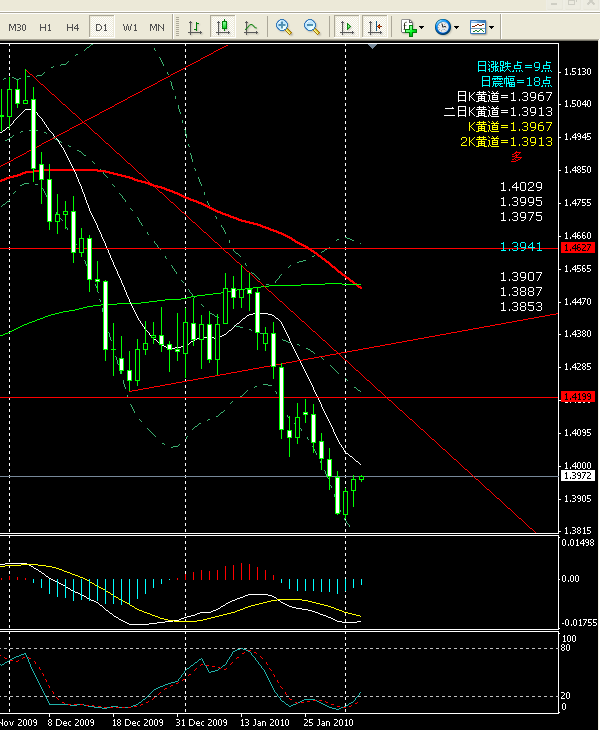The height and width of the screenshot is (730, 600).
Task: Open the add indicators list icon
Action: pyautogui.click(x=408, y=27)
